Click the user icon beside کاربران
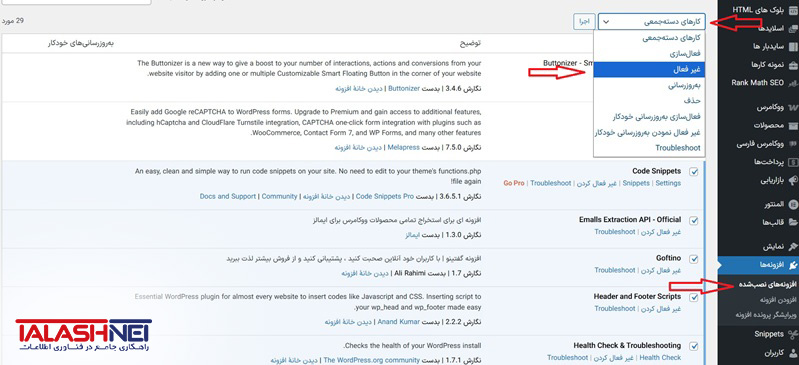Screen dimensions: 799x365 tap(793, 353)
